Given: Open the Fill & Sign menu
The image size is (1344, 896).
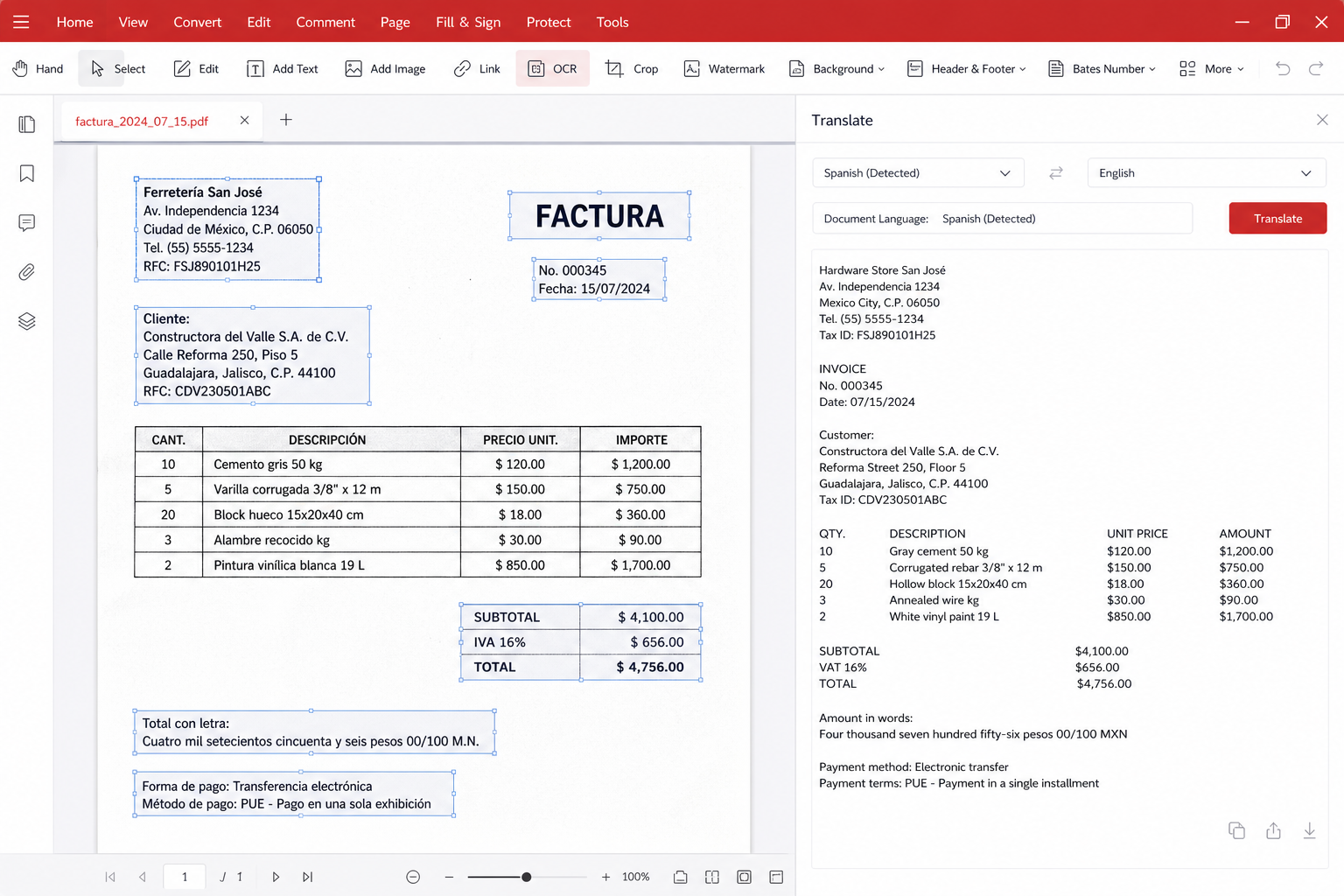Looking at the screenshot, I should (x=468, y=22).
